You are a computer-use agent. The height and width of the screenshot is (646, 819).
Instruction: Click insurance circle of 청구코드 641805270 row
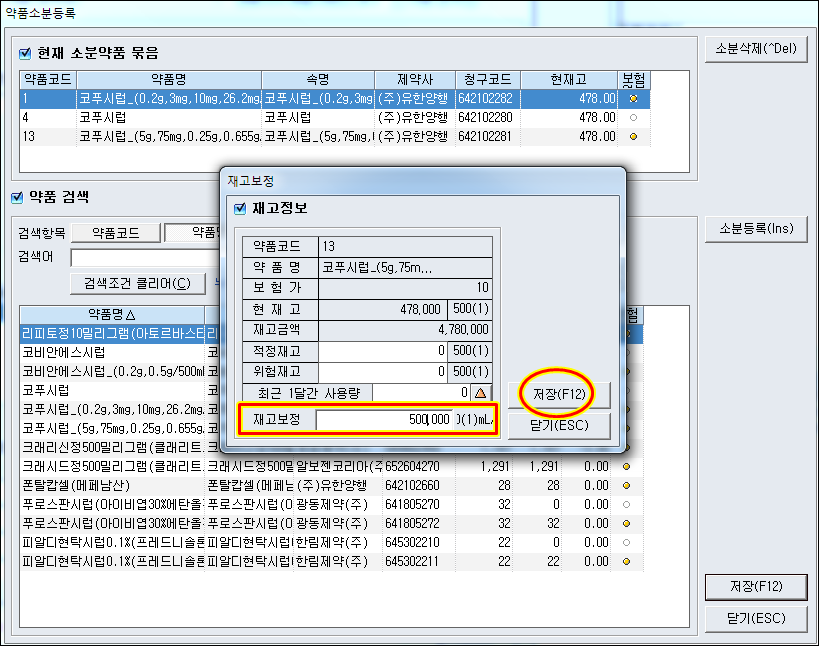point(627,504)
